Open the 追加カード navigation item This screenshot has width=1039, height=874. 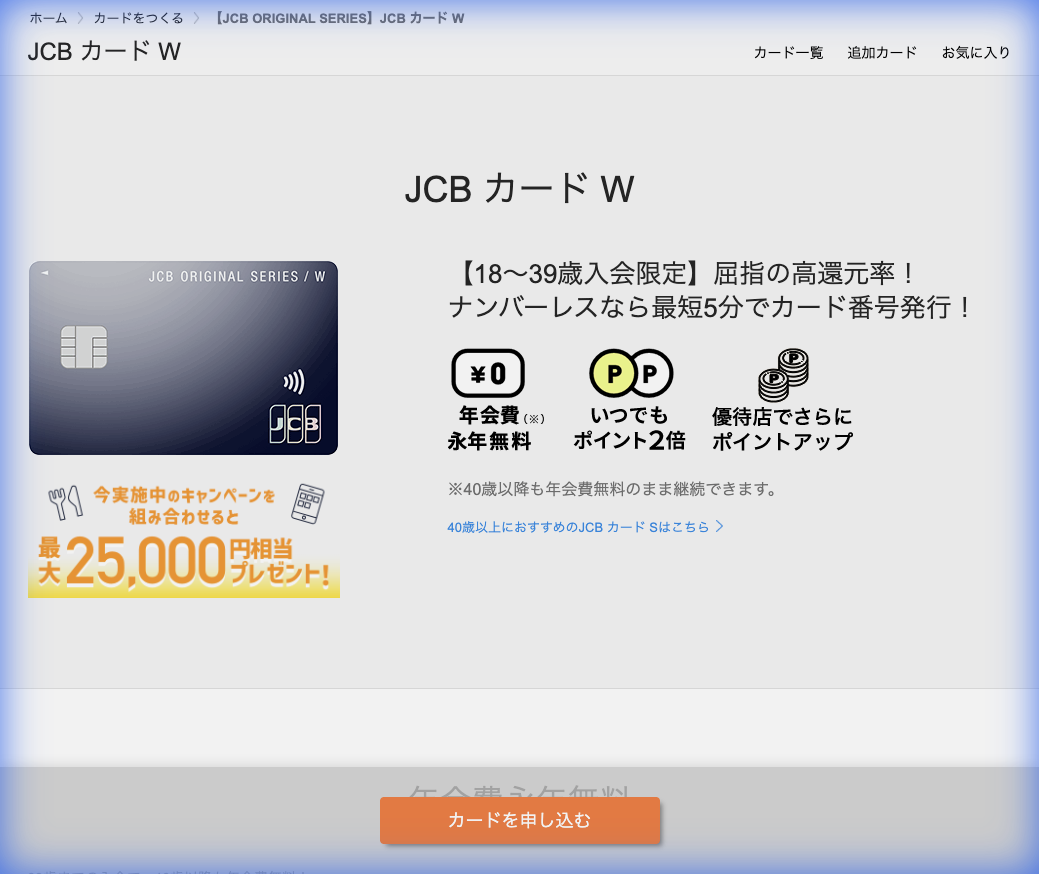(x=881, y=52)
